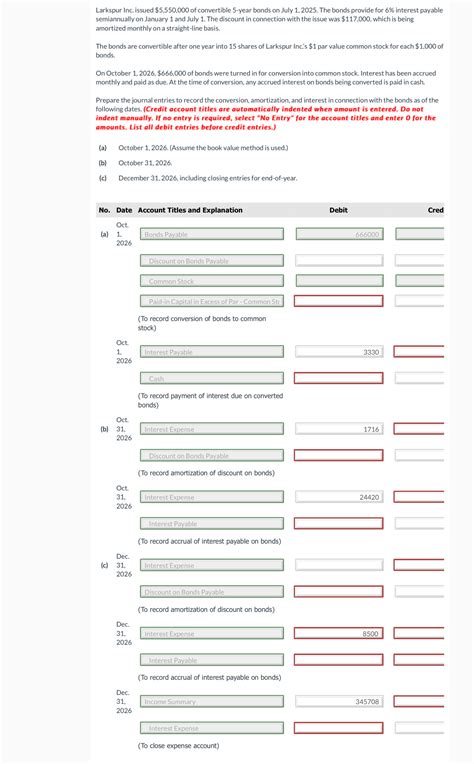Open Interest Payable dropdown in Oct. 31 accrual entry
This screenshot has height=764, width=474.
coord(212,524)
